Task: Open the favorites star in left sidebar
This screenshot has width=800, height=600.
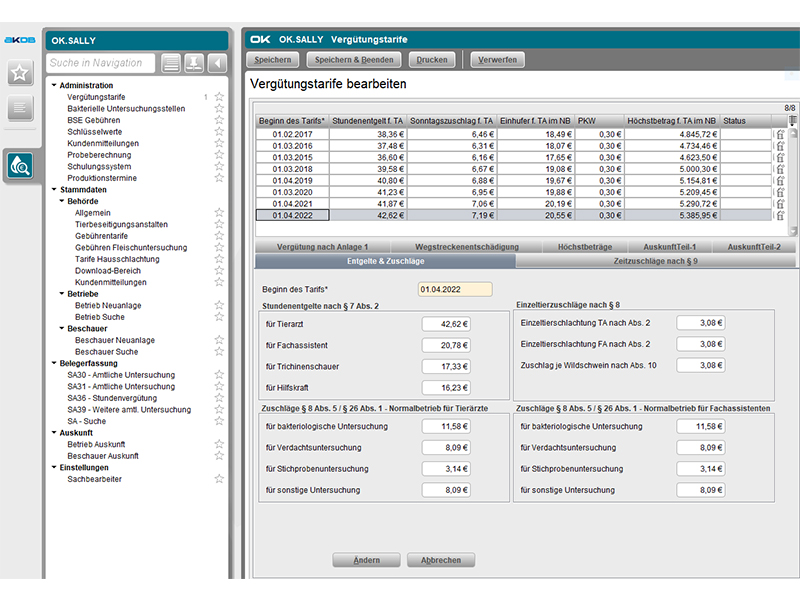Action: pyautogui.click(x=19, y=73)
